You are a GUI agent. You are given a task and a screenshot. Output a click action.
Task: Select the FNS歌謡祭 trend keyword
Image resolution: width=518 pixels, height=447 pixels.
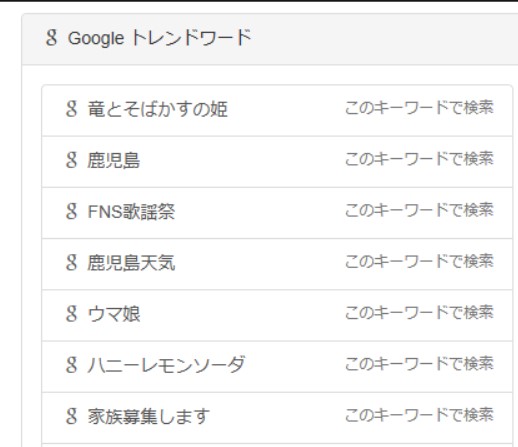(x=131, y=212)
